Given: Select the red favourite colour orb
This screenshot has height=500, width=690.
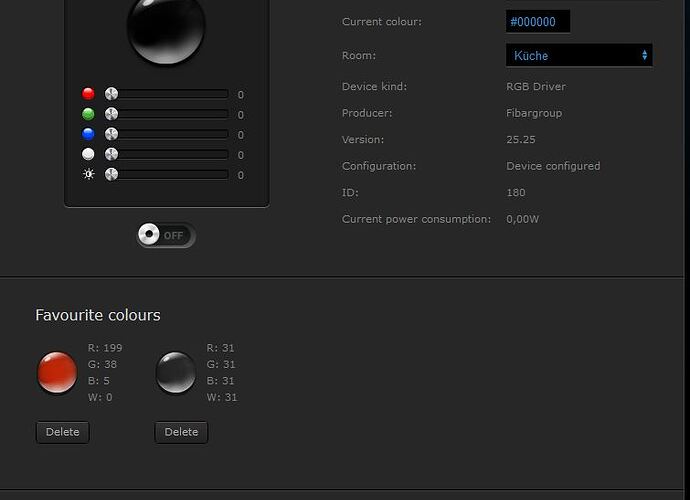Looking at the screenshot, I should [57, 372].
